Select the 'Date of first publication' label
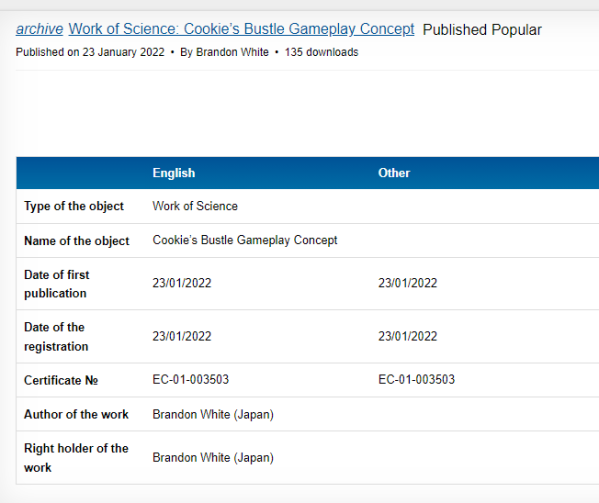Image resolution: width=599 pixels, height=503 pixels. (57, 284)
